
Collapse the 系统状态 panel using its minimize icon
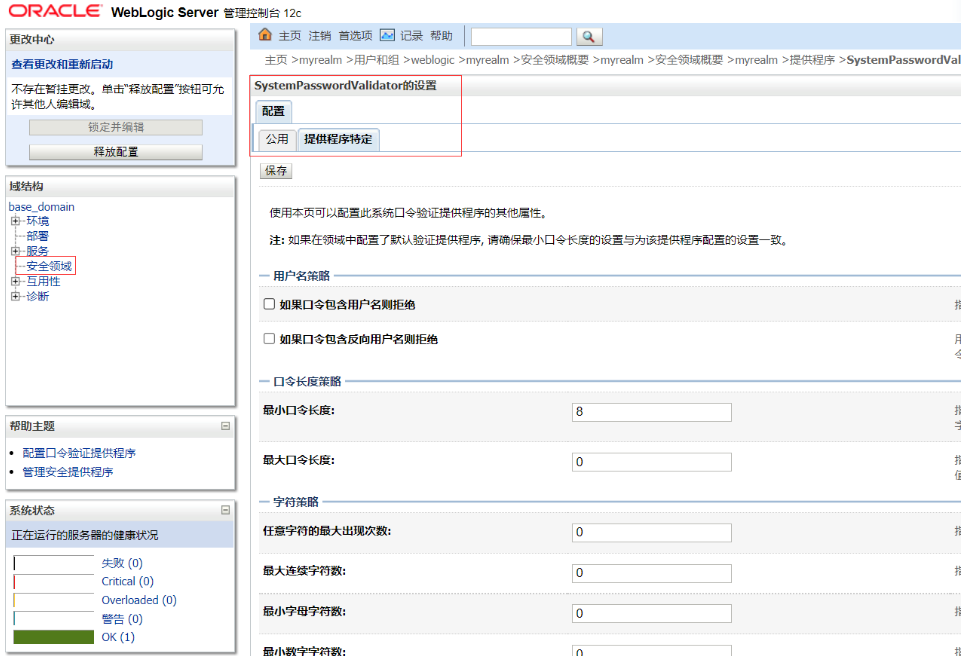point(225,510)
